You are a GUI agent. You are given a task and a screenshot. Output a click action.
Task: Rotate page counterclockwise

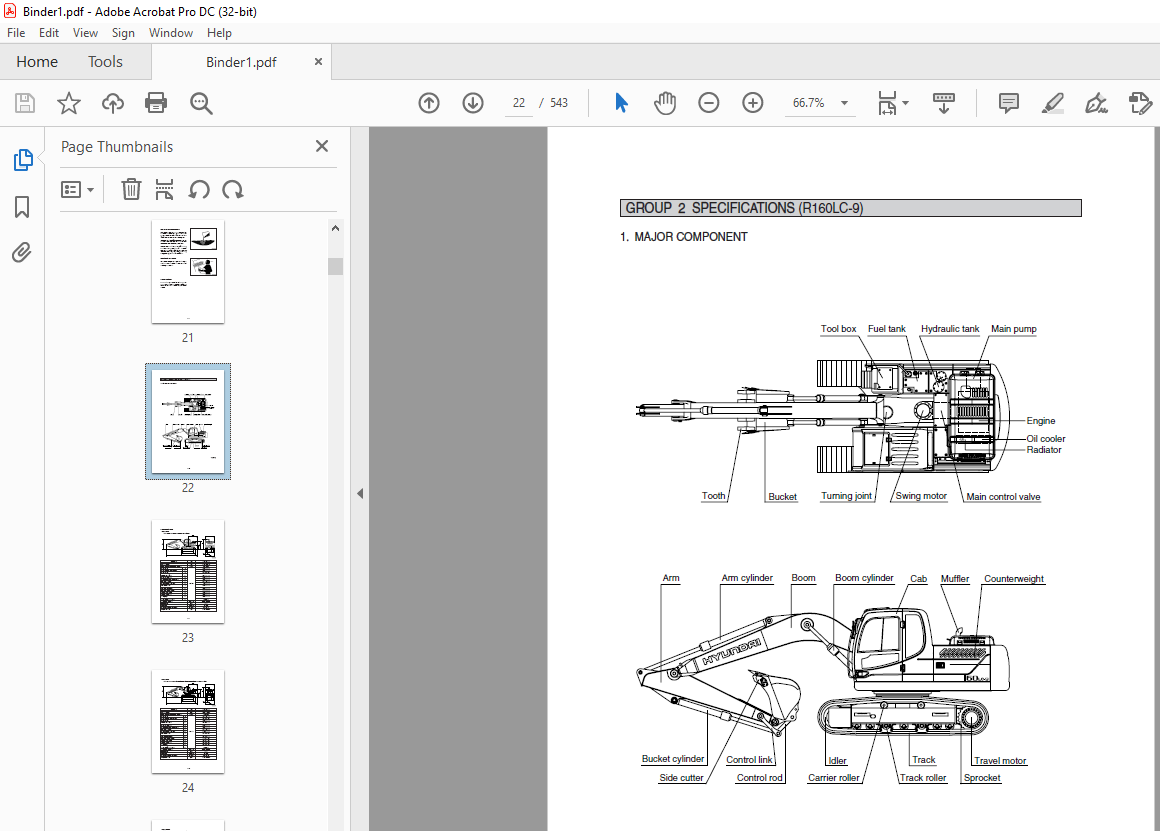tap(199, 190)
